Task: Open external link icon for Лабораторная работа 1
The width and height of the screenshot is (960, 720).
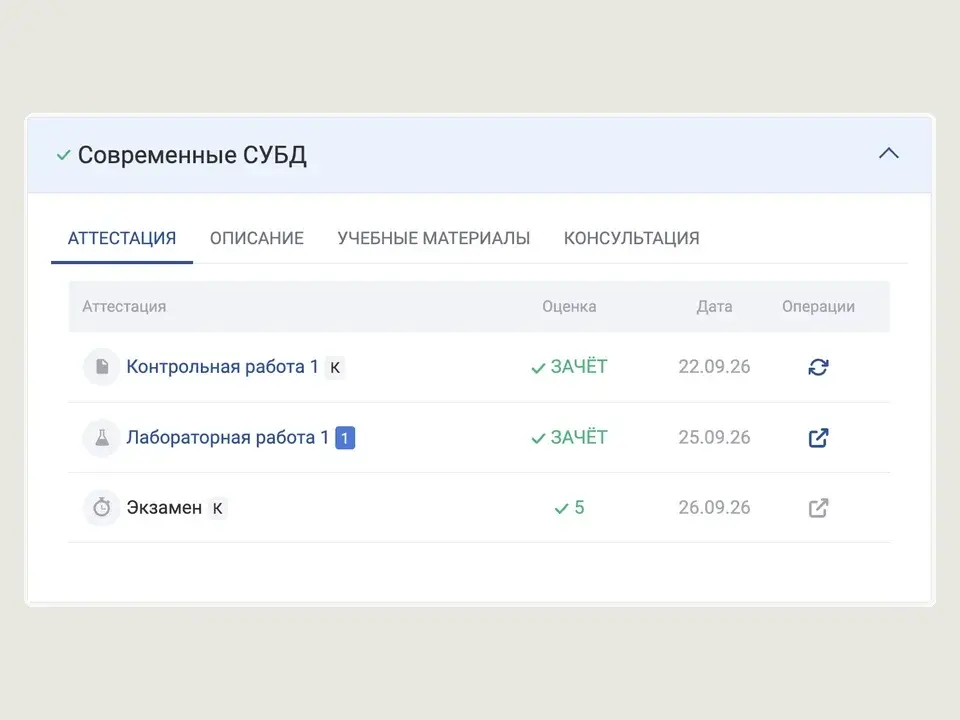Action: point(819,437)
